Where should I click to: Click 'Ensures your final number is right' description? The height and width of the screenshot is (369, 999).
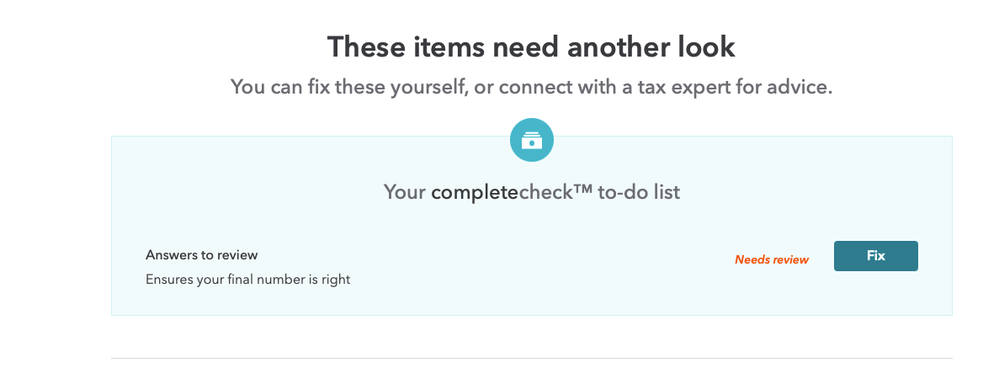pos(248,279)
